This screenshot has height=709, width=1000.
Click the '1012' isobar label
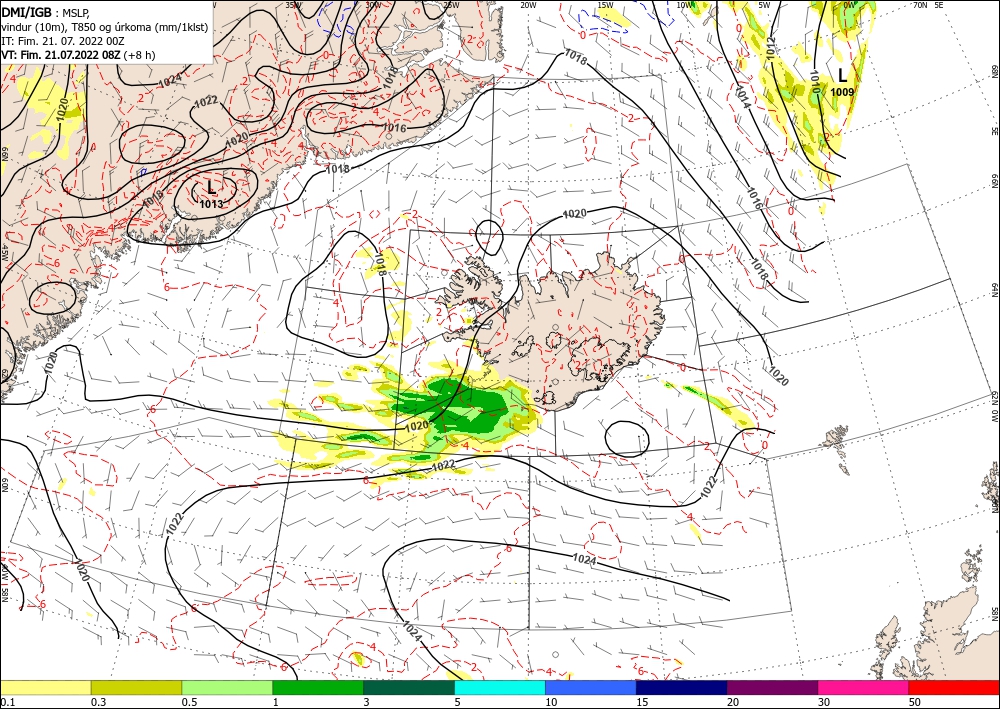[771, 49]
